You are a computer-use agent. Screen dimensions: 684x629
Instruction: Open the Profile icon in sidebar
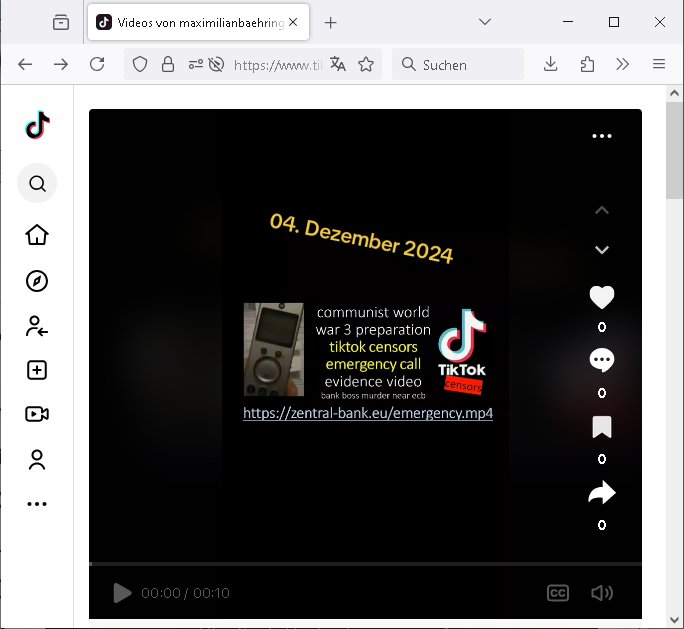pyautogui.click(x=37, y=460)
